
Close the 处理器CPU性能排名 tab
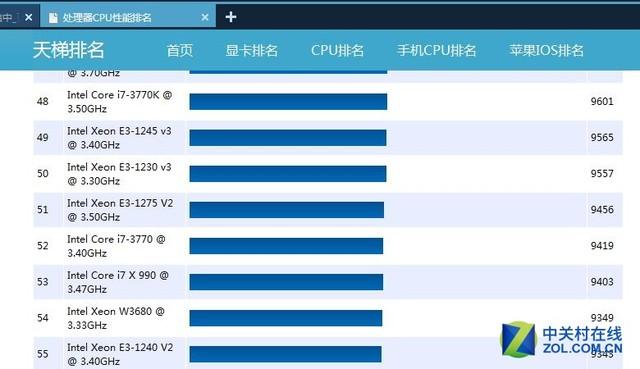coord(205,17)
